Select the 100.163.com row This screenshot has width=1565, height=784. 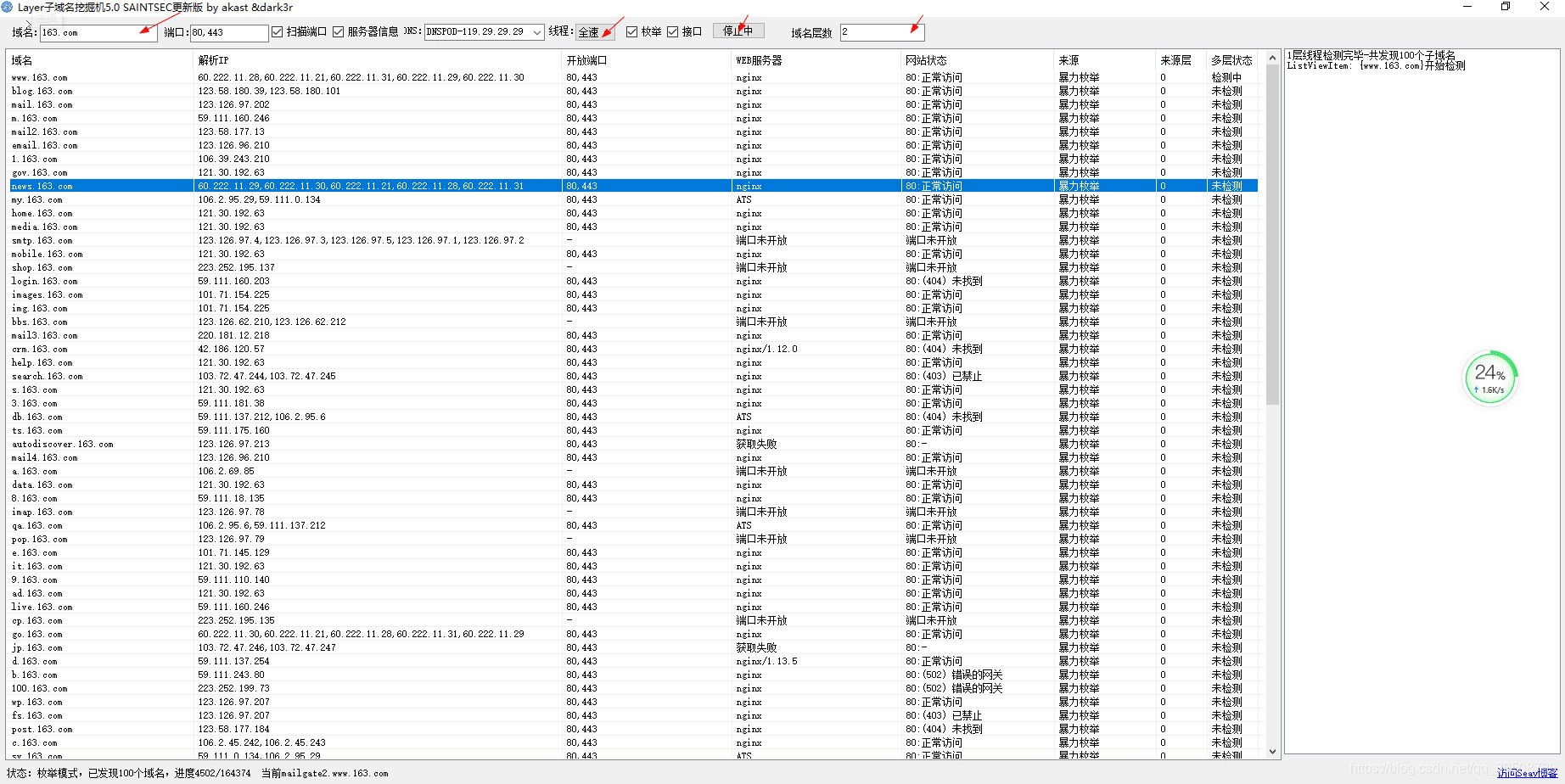633,688
